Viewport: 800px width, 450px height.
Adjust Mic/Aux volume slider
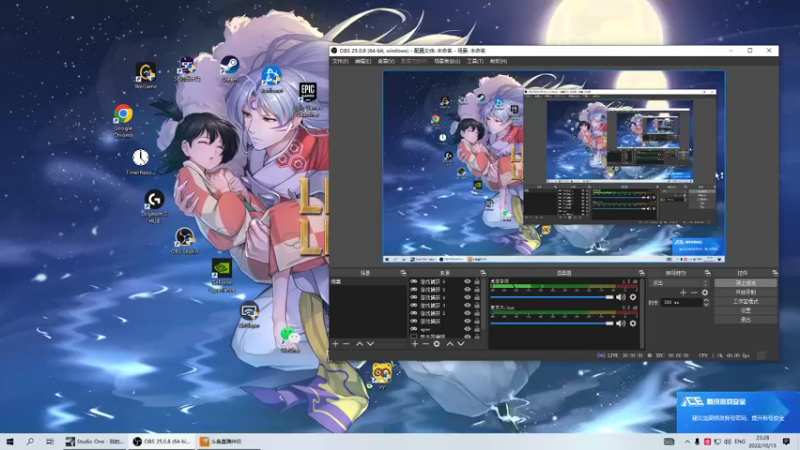[552, 323]
